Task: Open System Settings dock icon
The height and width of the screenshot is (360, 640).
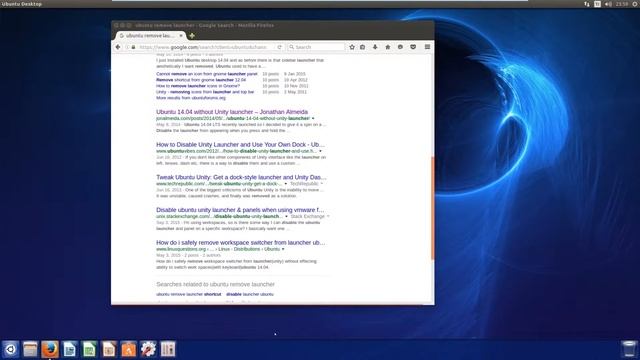Action: coord(148,349)
